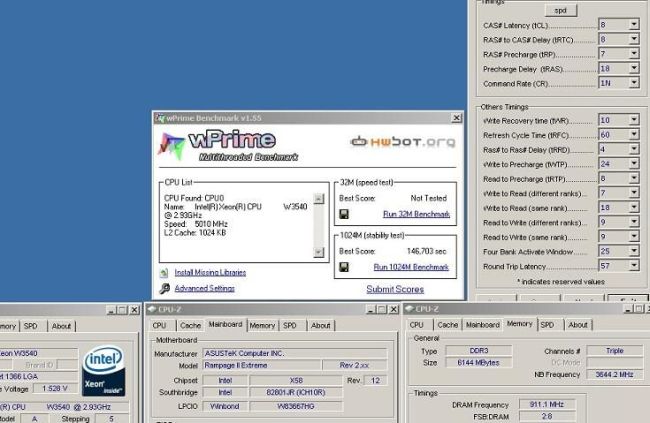Click the CPU-Z title icon in Mainboard window
The width and height of the screenshot is (650, 423).
tap(151, 309)
